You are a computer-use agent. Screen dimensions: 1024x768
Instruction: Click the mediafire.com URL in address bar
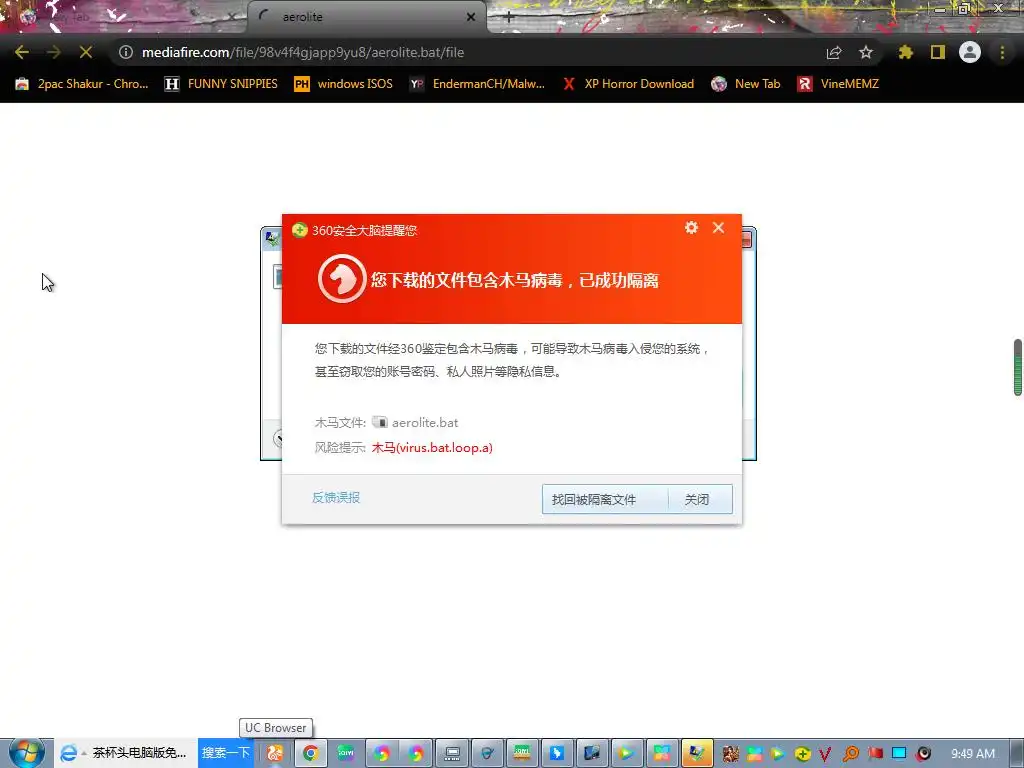tap(303, 52)
